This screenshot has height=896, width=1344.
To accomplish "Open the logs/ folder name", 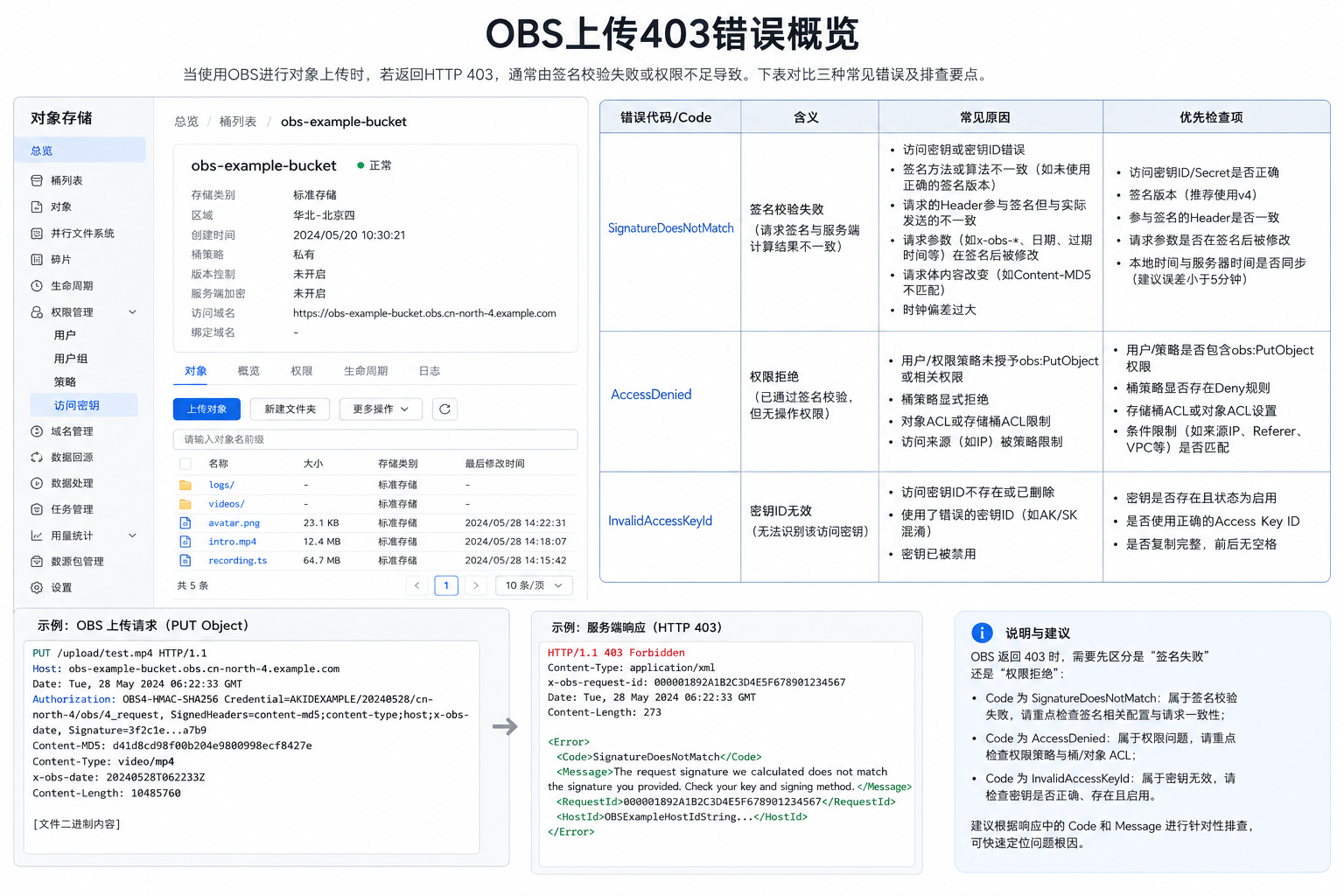I will point(221,485).
